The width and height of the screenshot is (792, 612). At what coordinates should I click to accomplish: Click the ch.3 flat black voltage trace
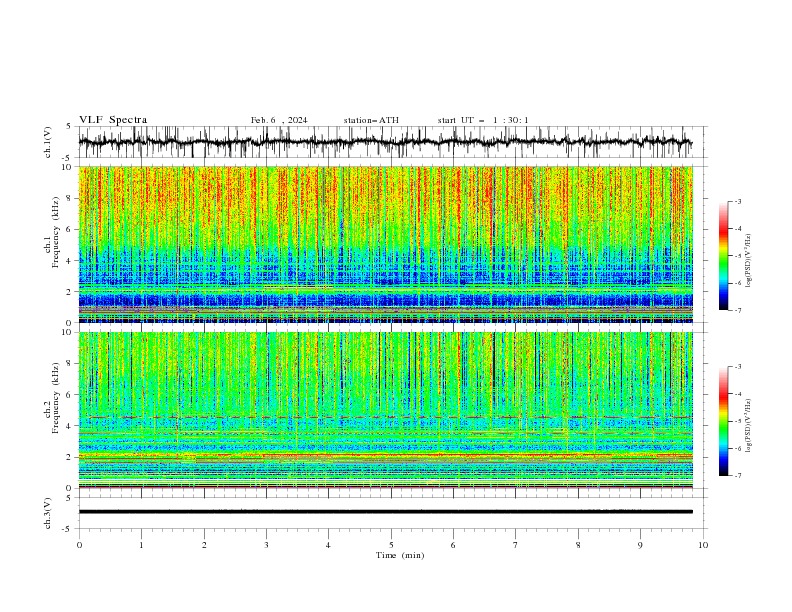click(x=385, y=512)
